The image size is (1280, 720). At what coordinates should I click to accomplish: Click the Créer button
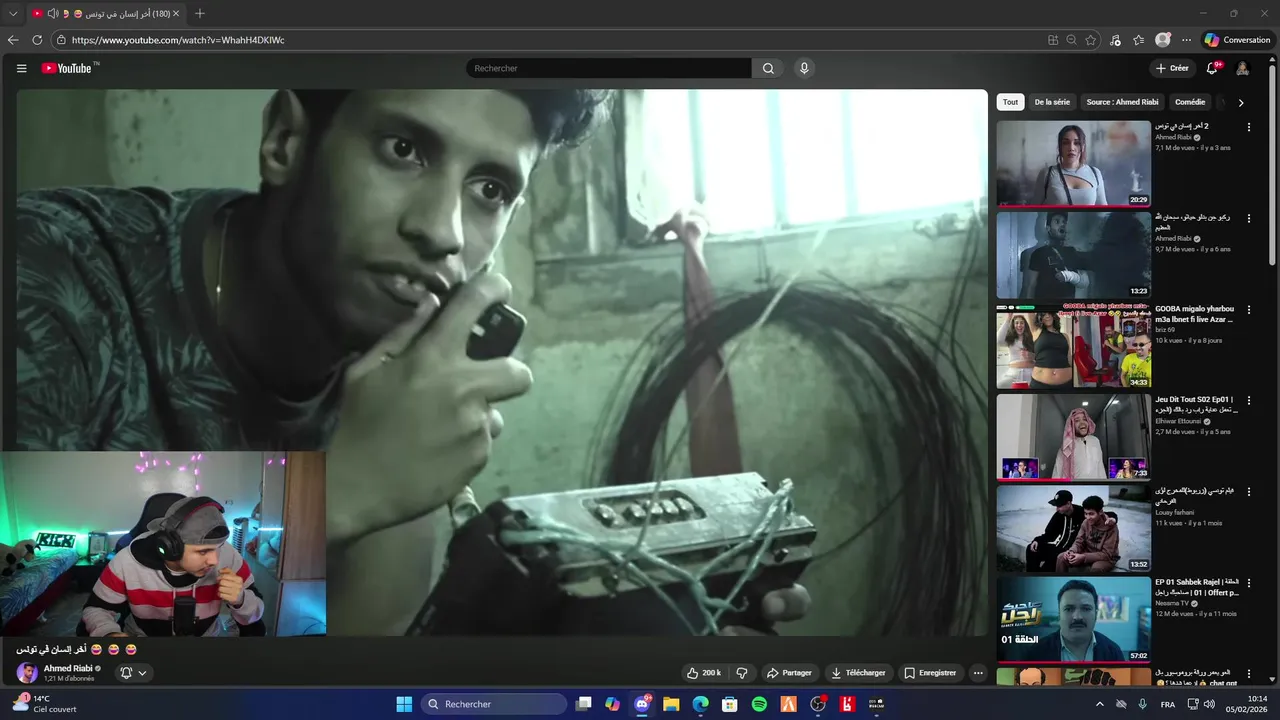(1172, 68)
